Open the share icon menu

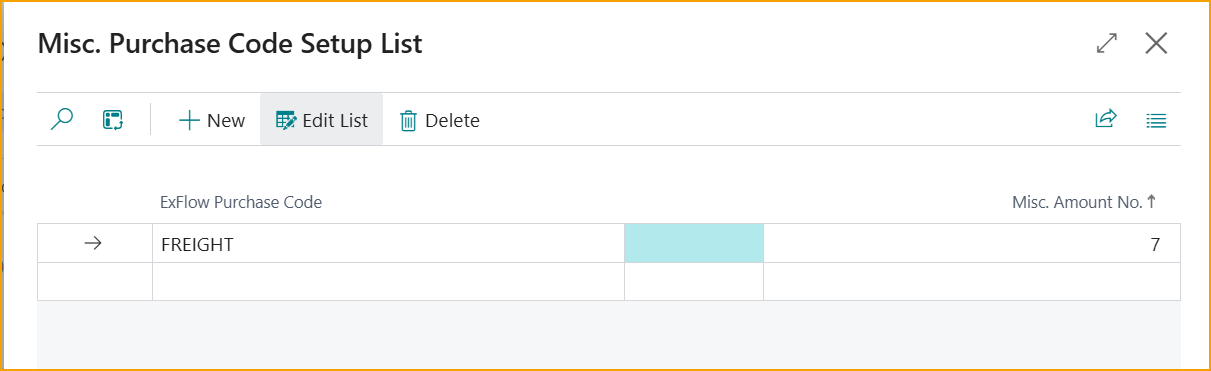point(1105,120)
